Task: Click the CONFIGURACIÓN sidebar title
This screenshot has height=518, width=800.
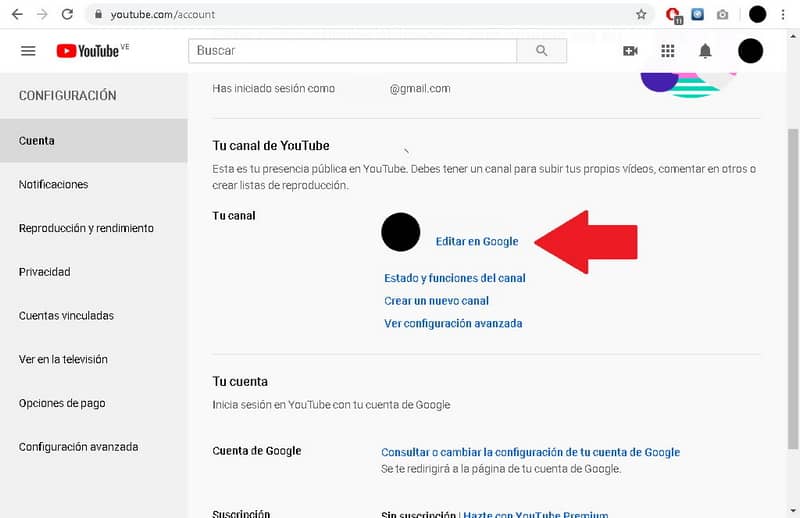Action: pos(67,95)
